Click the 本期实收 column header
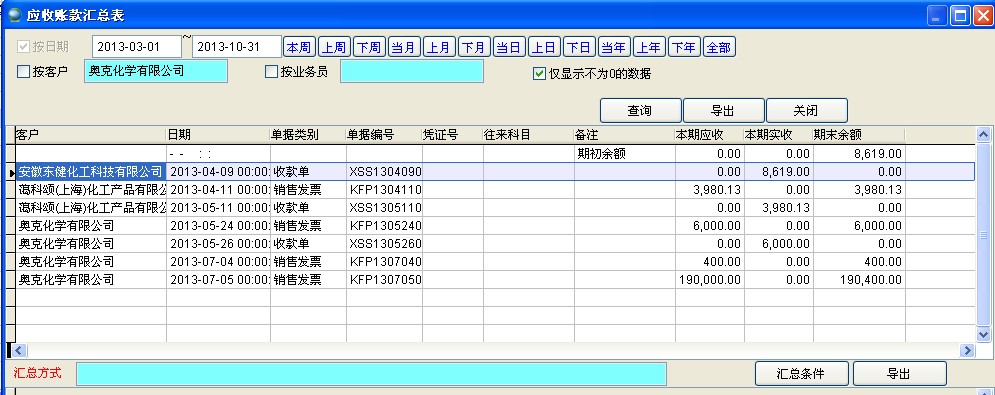The height and width of the screenshot is (395, 995). point(779,135)
